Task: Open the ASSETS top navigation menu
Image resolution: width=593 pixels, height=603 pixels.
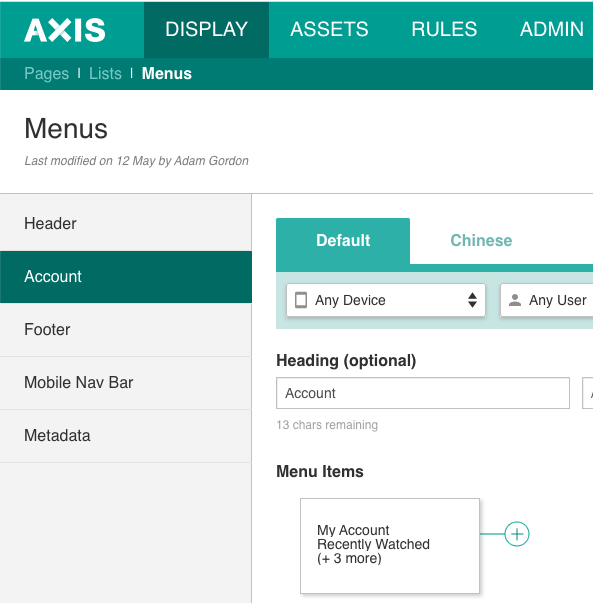Action: [329, 29]
